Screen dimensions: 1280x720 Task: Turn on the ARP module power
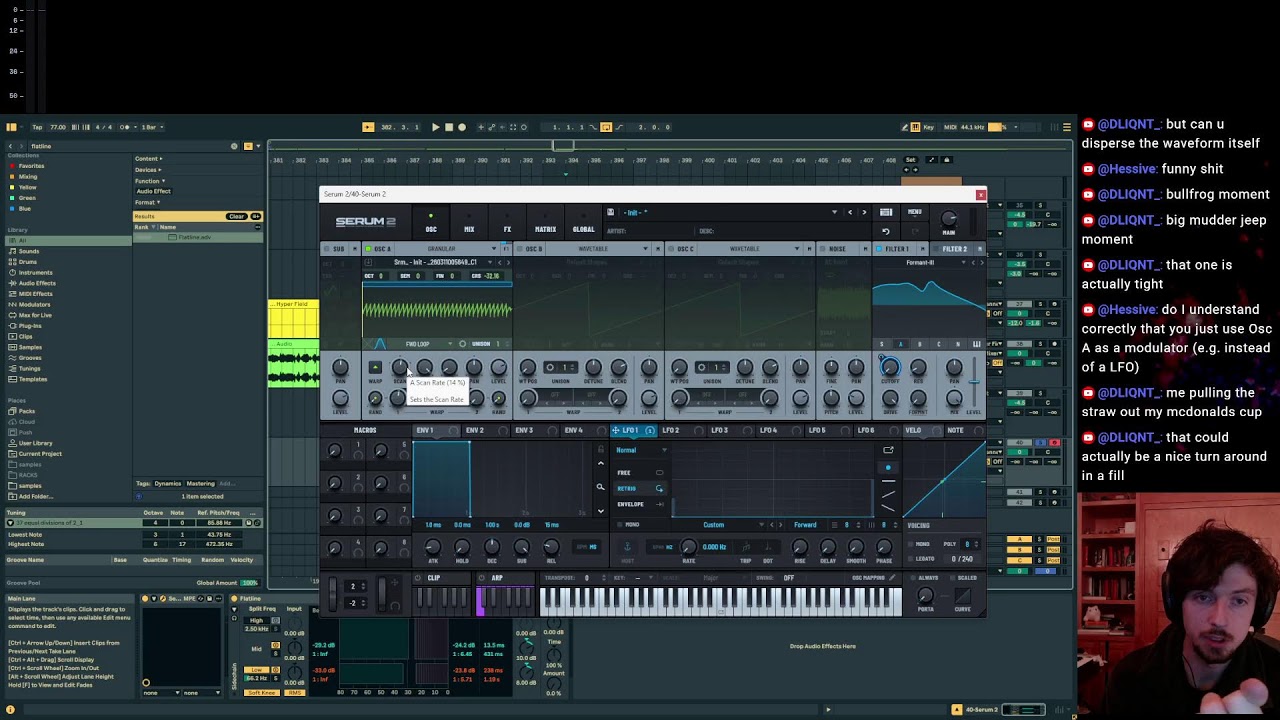[482, 578]
